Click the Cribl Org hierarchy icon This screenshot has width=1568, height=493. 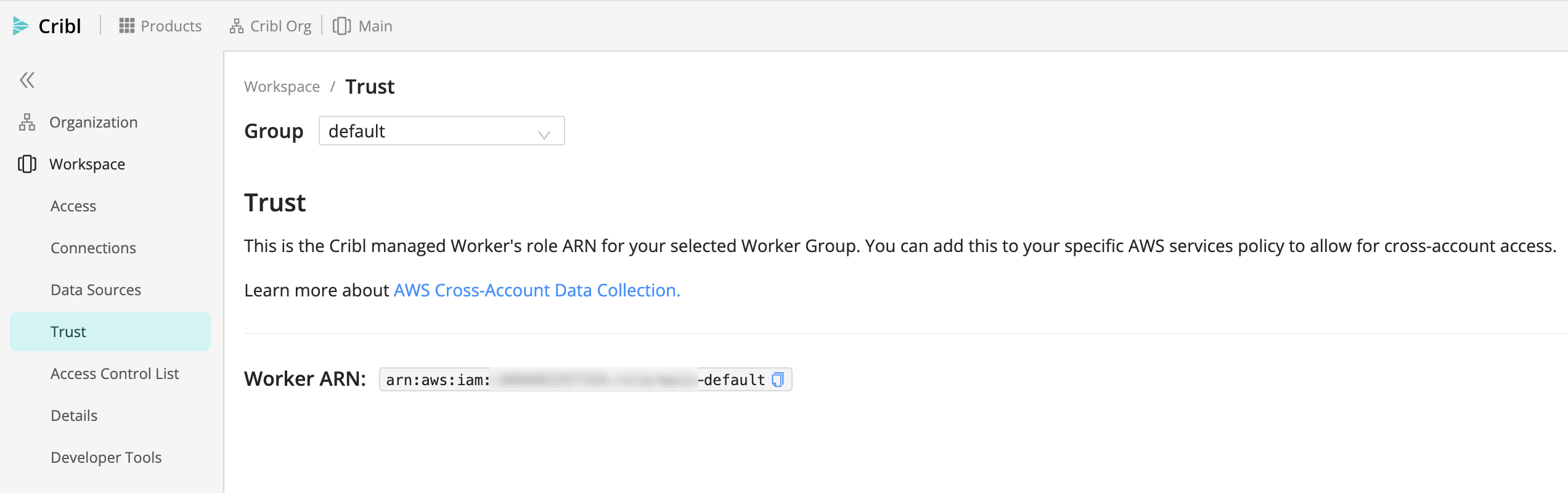236,26
